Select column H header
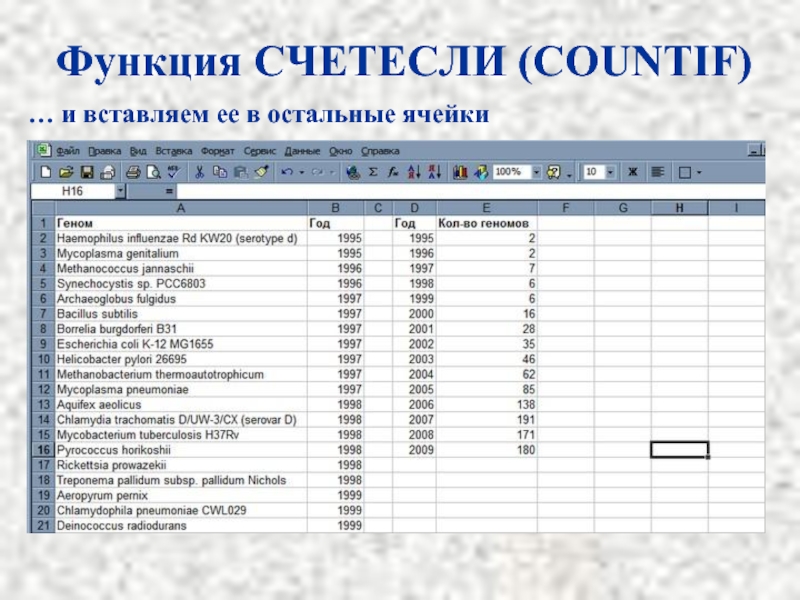 tap(679, 208)
